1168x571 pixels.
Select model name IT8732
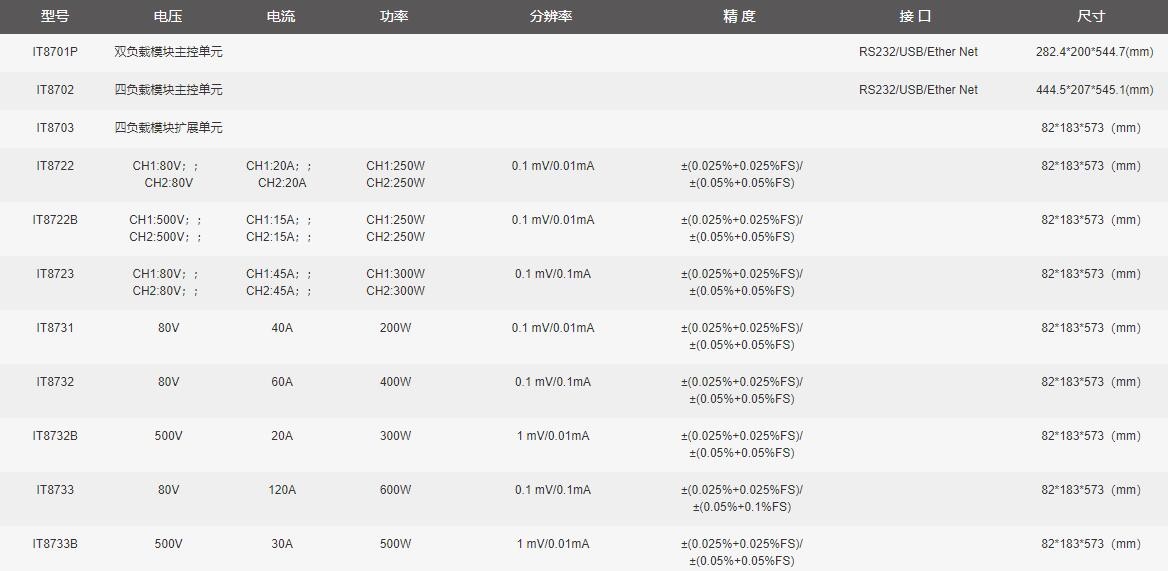(x=55, y=381)
